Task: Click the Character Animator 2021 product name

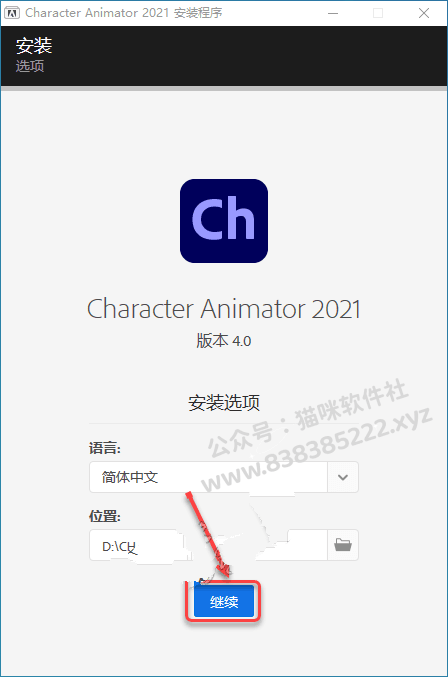Action: (x=224, y=309)
